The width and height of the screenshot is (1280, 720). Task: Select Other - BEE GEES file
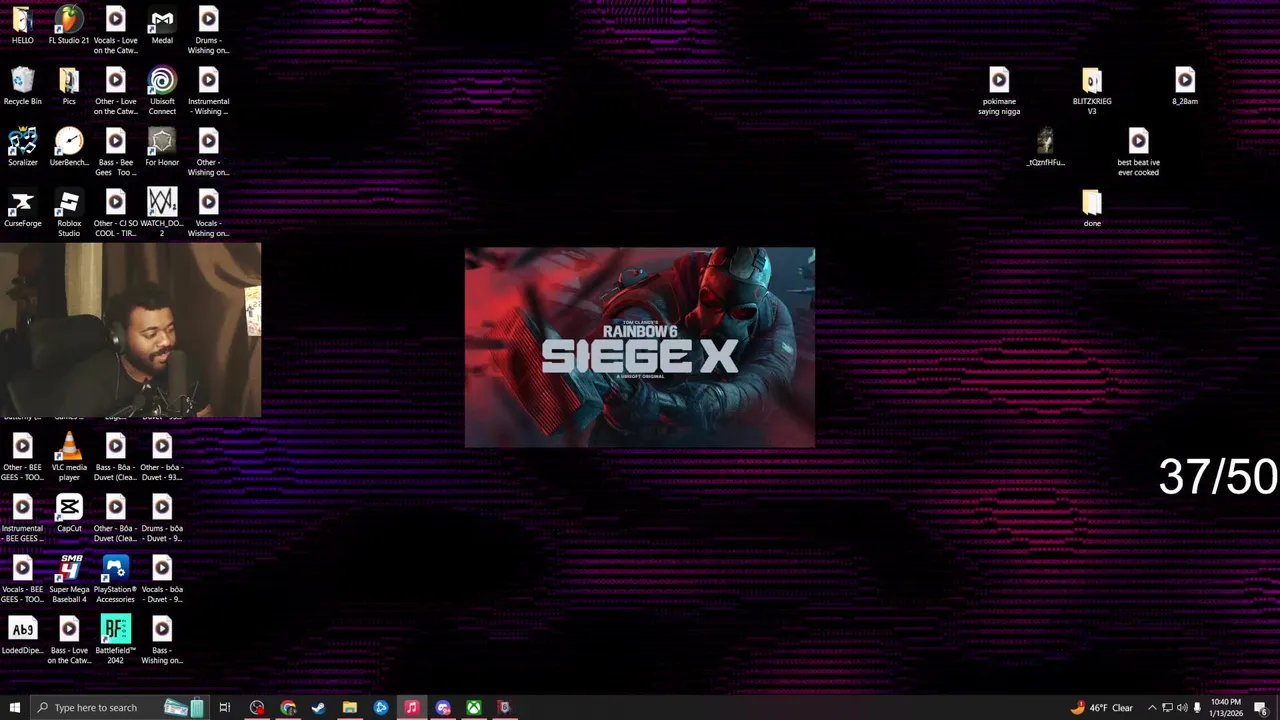(x=22, y=458)
